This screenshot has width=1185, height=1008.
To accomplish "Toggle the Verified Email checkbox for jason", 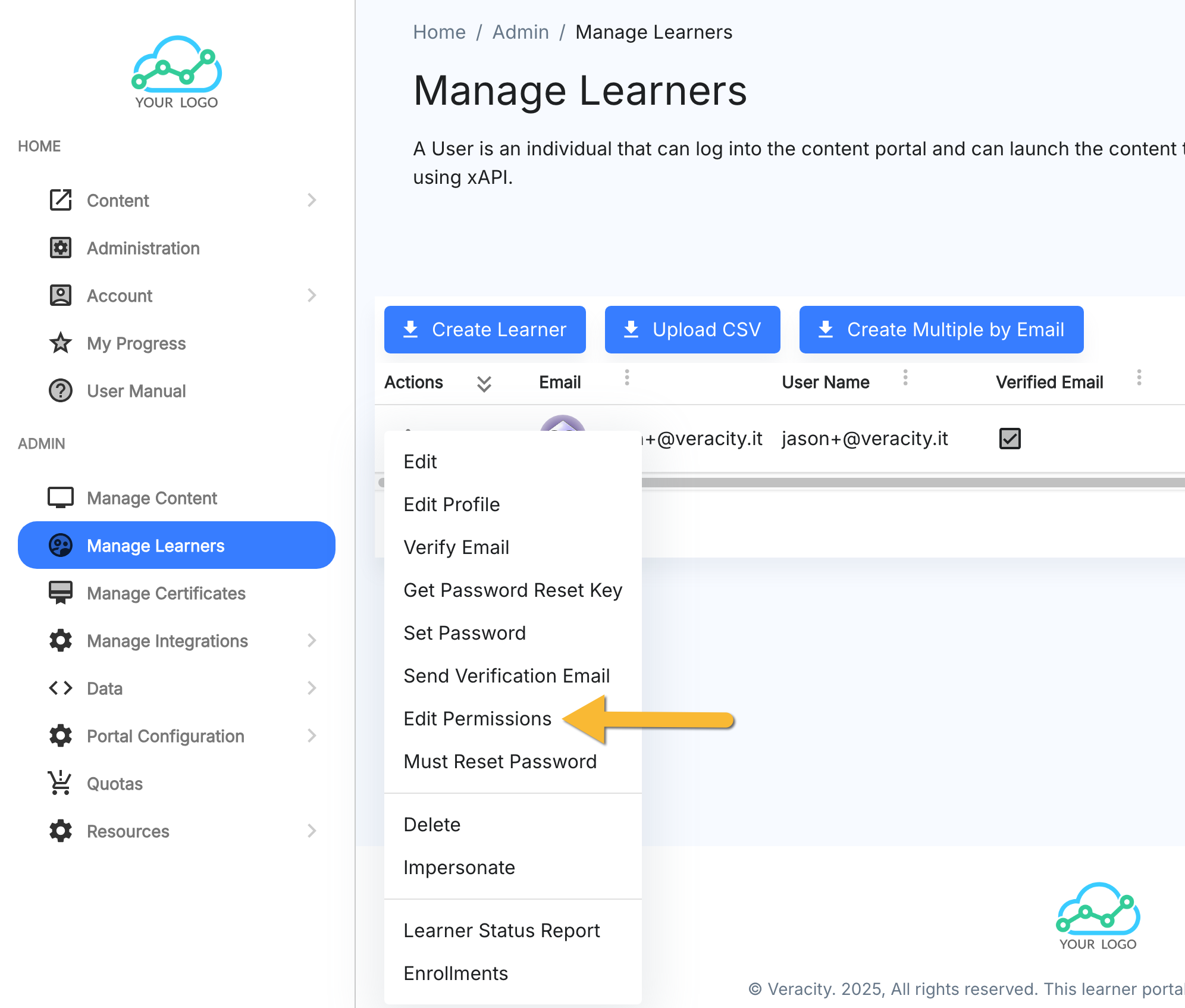I will [x=1010, y=439].
